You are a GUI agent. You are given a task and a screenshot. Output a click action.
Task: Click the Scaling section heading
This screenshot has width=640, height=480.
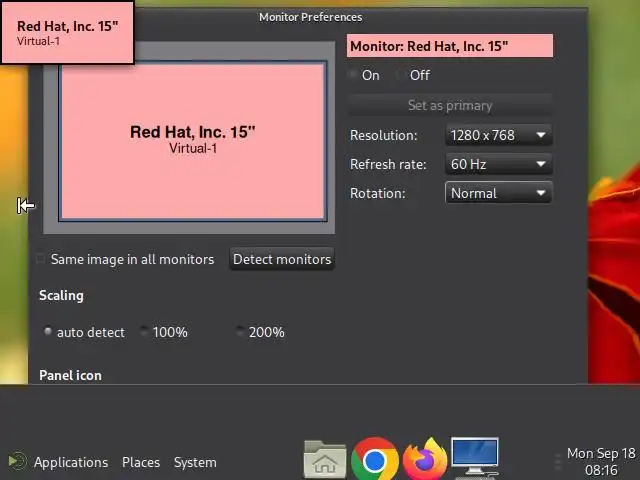61,295
